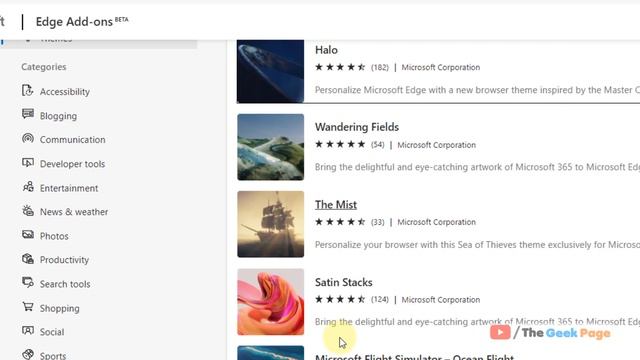Open the Wandering Fields theme title

coord(357,127)
